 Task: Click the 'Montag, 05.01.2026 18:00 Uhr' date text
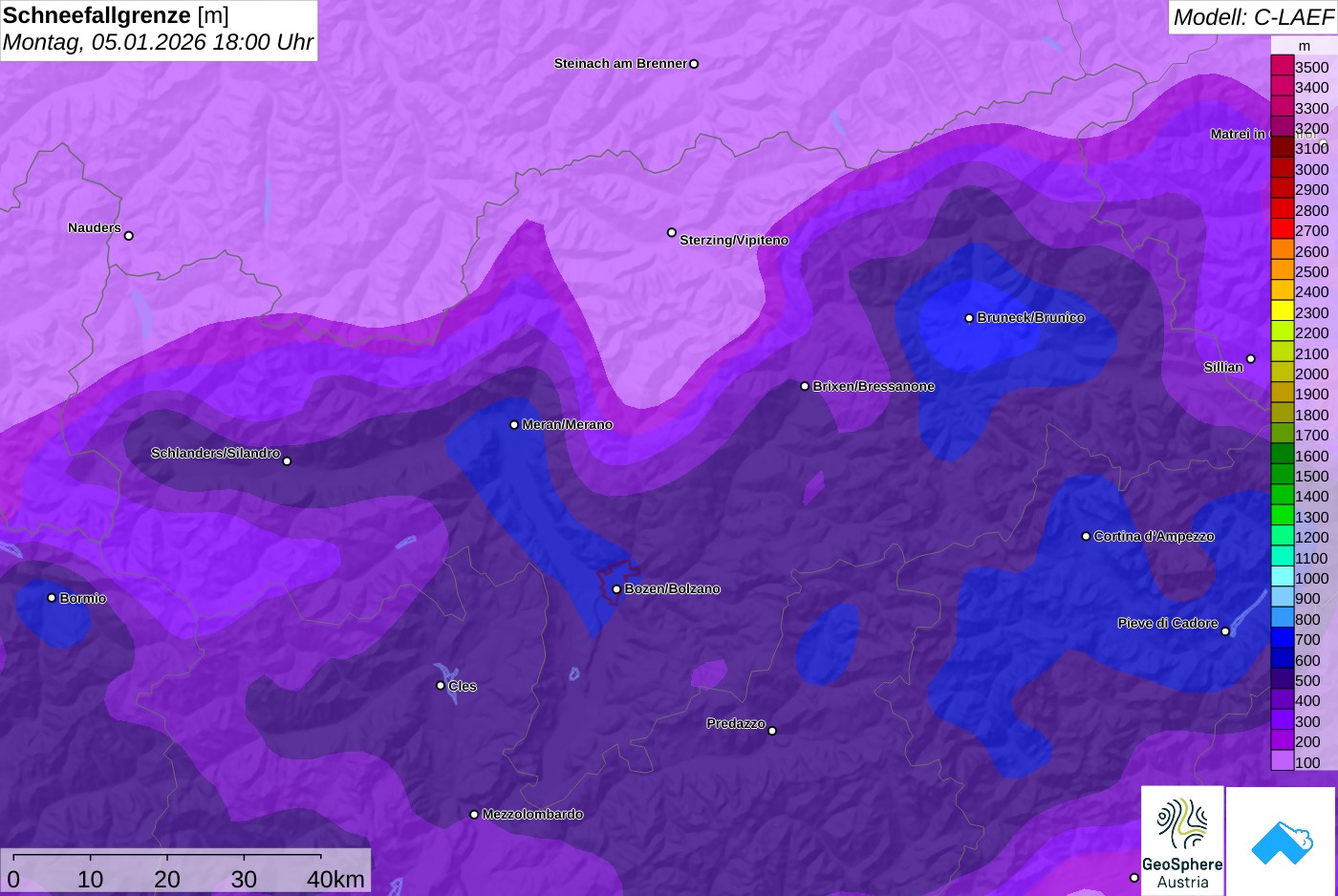point(158,43)
